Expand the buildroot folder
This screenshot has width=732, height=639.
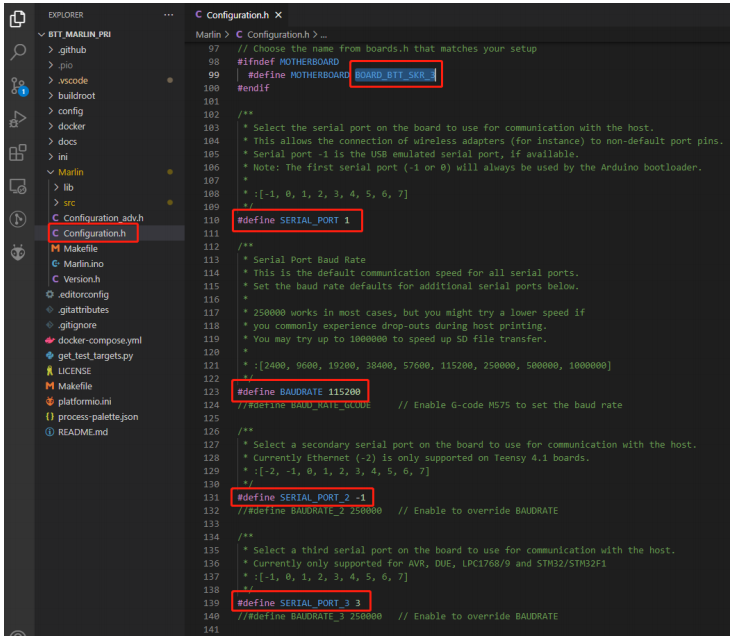[x=76, y=95]
